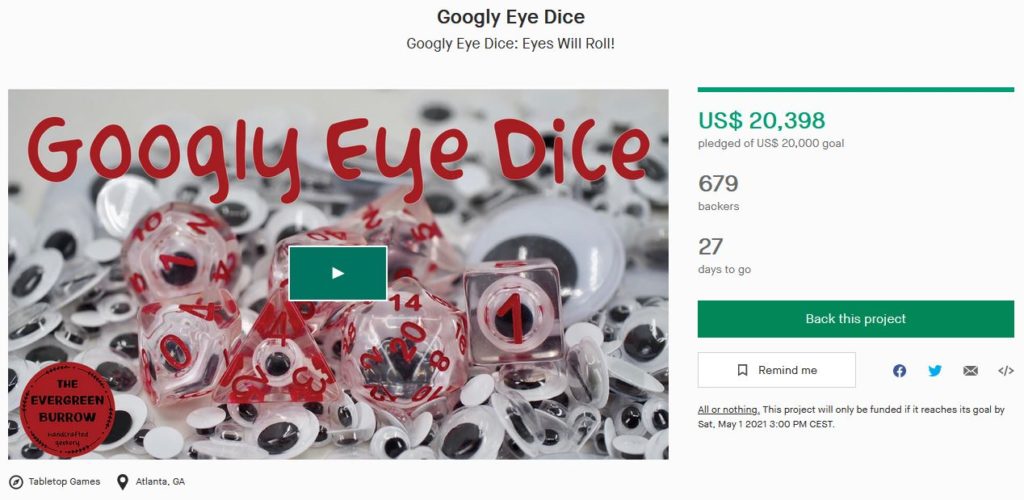1024x500 pixels.
Task: Click the 27 days to go counter
Action: click(x=711, y=247)
